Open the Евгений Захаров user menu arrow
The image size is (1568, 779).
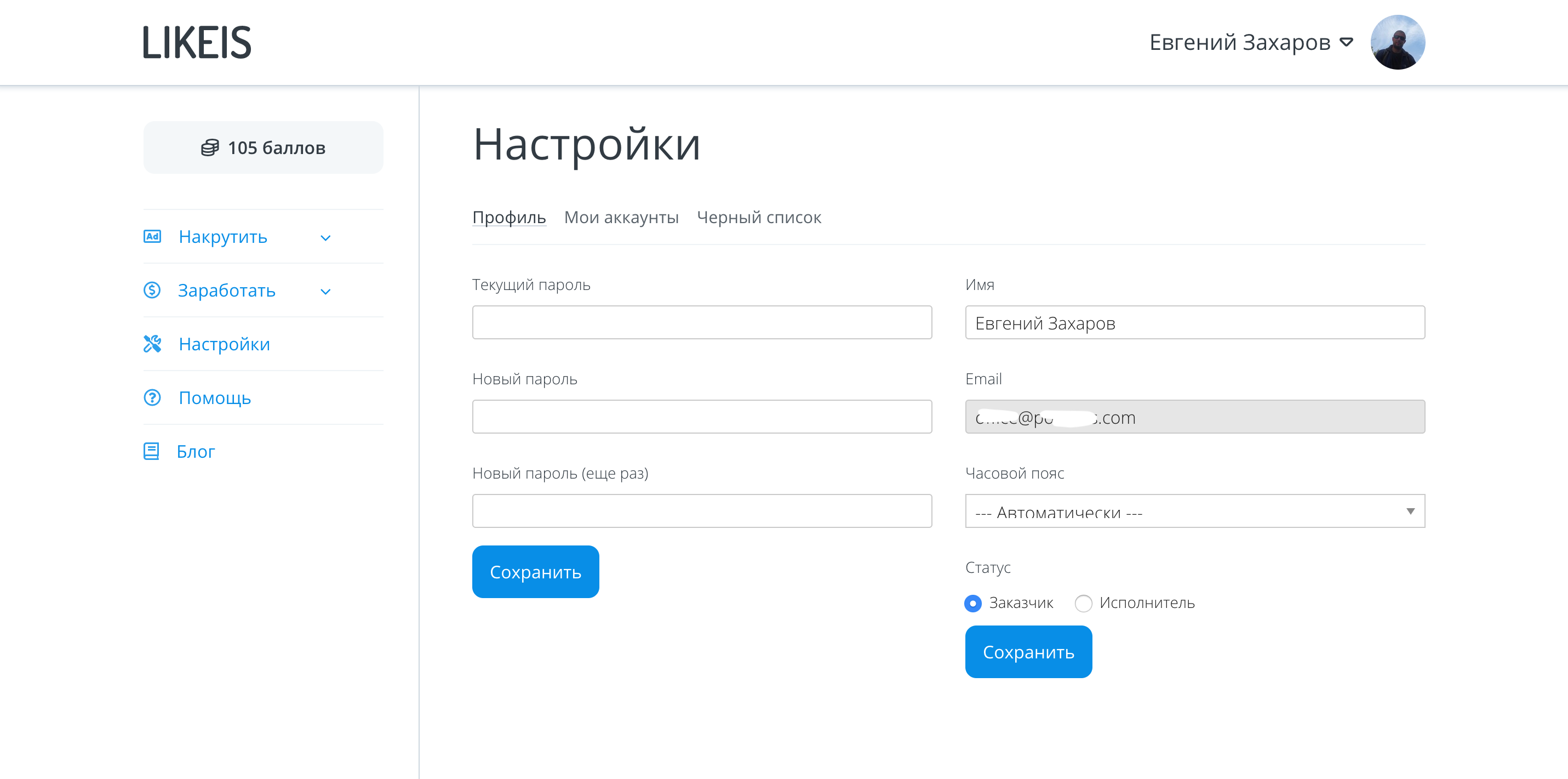tap(1347, 42)
